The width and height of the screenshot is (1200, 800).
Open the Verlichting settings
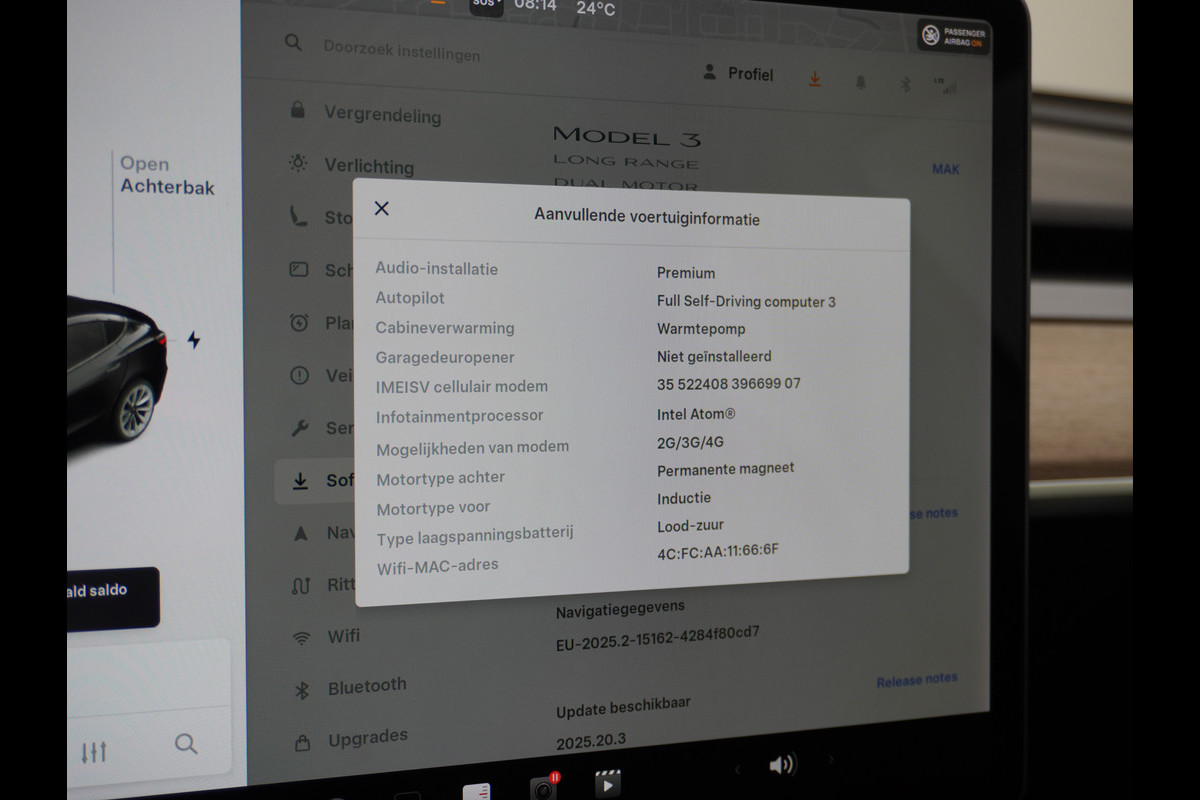pyautogui.click(x=369, y=166)
